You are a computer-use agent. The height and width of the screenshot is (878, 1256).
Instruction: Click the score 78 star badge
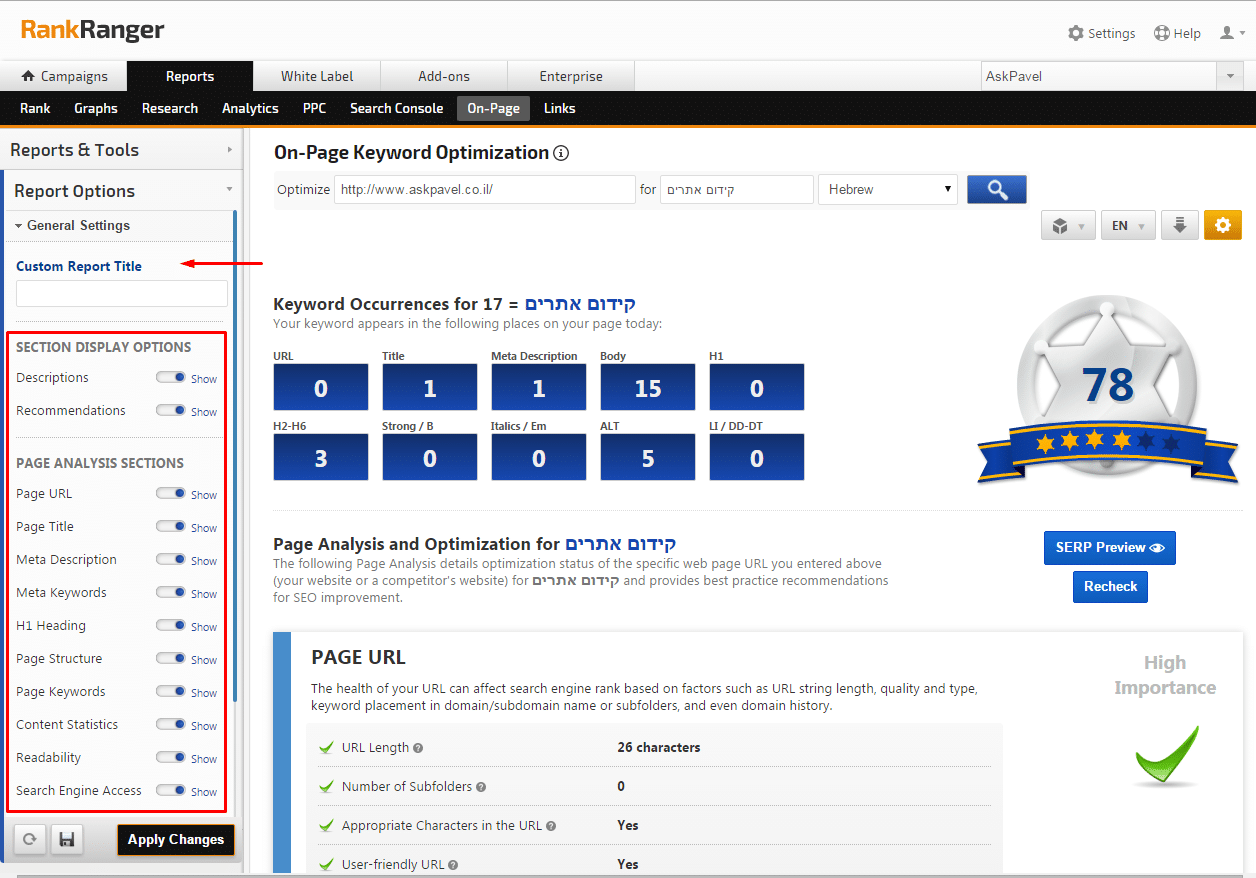pos(1107,391)
